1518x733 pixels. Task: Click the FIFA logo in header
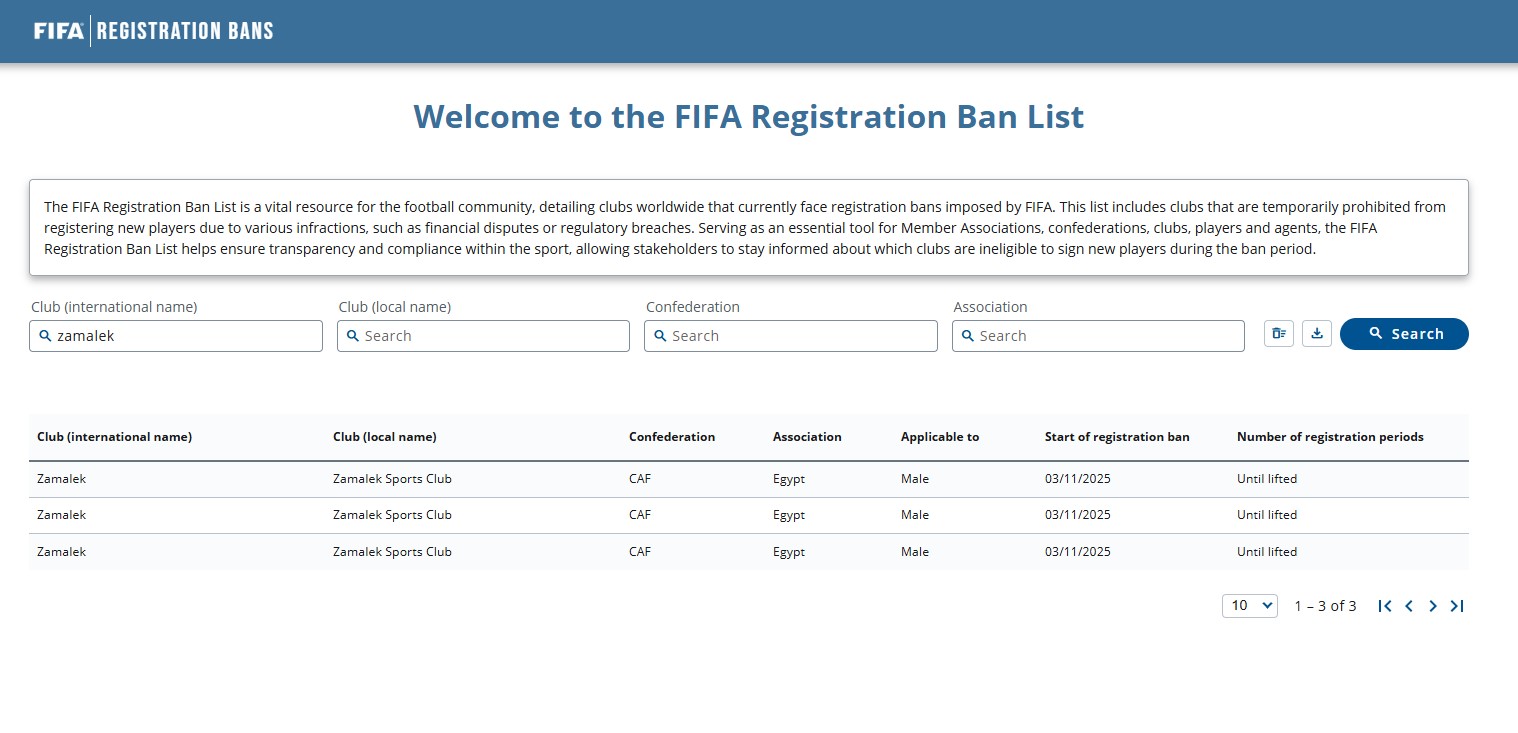point(59,31)
